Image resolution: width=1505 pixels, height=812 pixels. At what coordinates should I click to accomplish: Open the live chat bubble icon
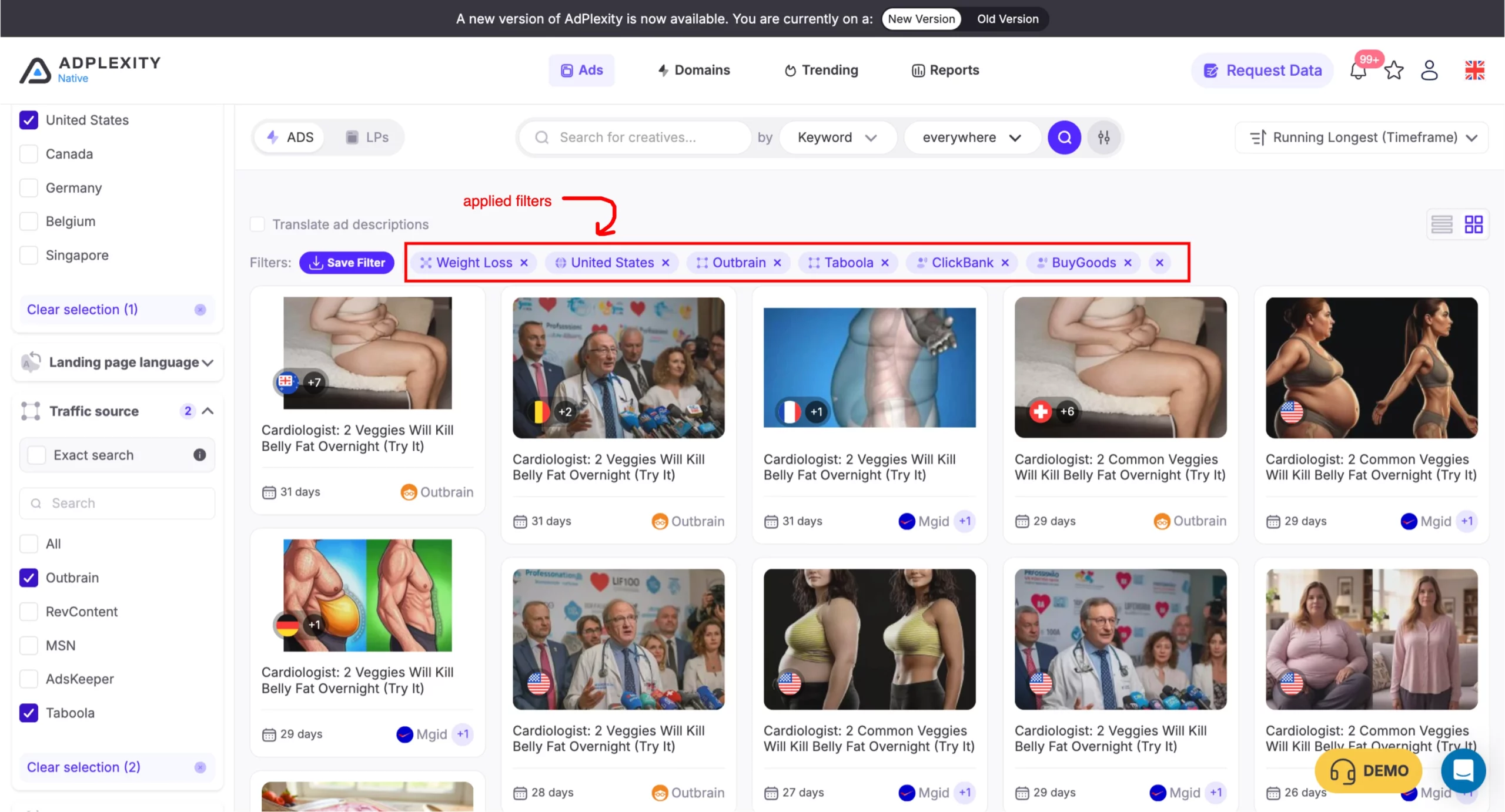(1463, 770)
